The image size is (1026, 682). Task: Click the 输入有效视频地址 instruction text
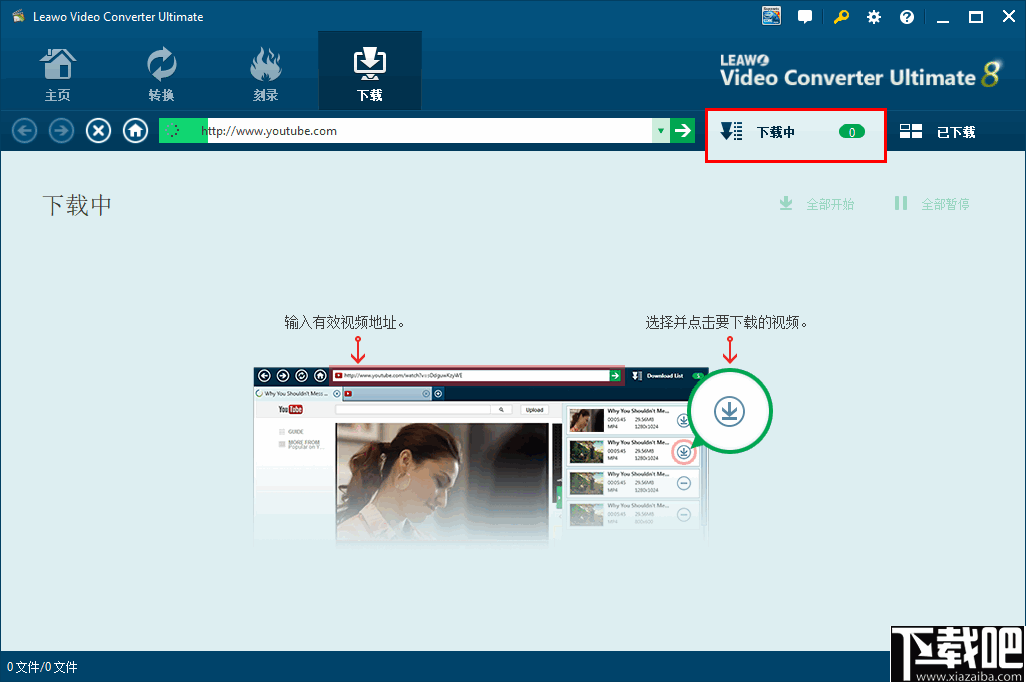point(344,322)
